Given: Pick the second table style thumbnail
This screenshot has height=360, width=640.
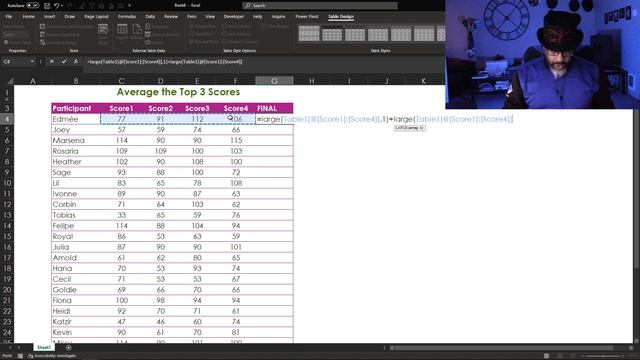Looking at the screenshot, I should point(332,33).
